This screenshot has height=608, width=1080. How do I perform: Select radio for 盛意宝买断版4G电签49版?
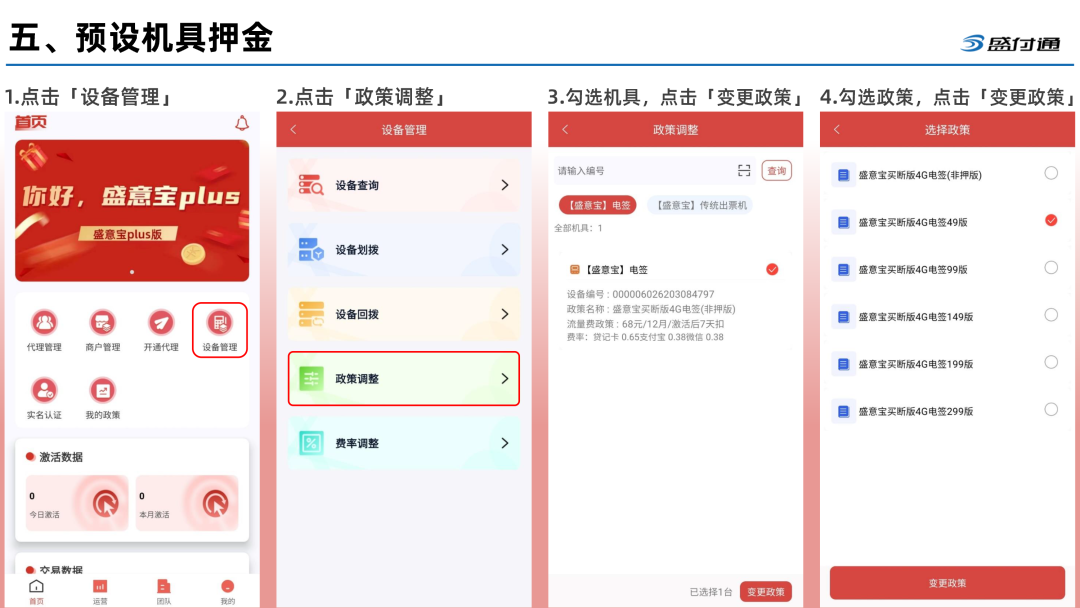pyautogui.click(x=1051, y=220)
